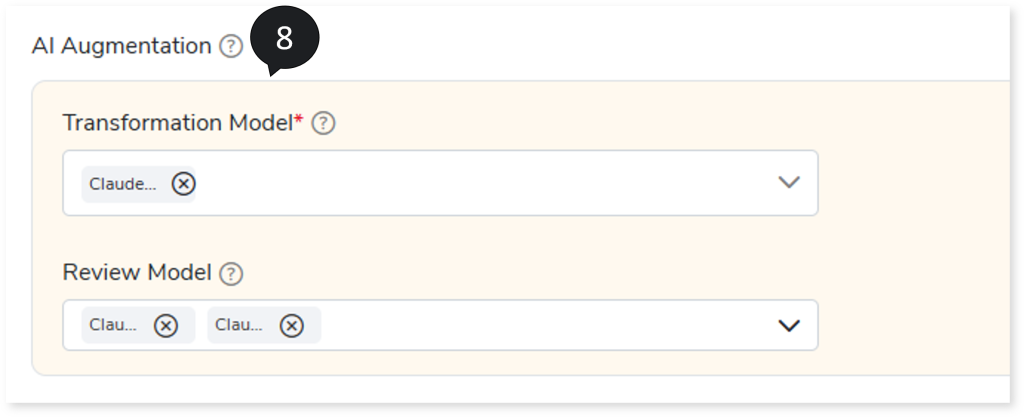Image resolution: width=1024 pixels, height=417 pixels.
Task: Remove the first model chip in Review Model
Action: click(166, 325)
